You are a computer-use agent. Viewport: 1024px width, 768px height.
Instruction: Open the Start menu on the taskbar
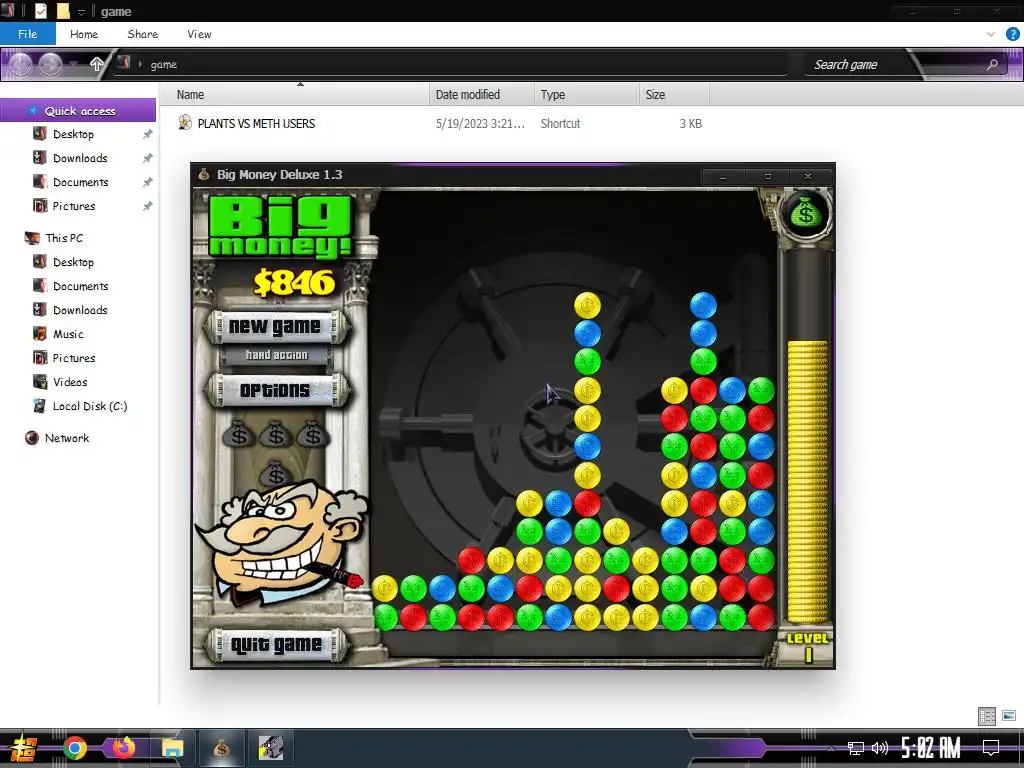click(24, 748)
